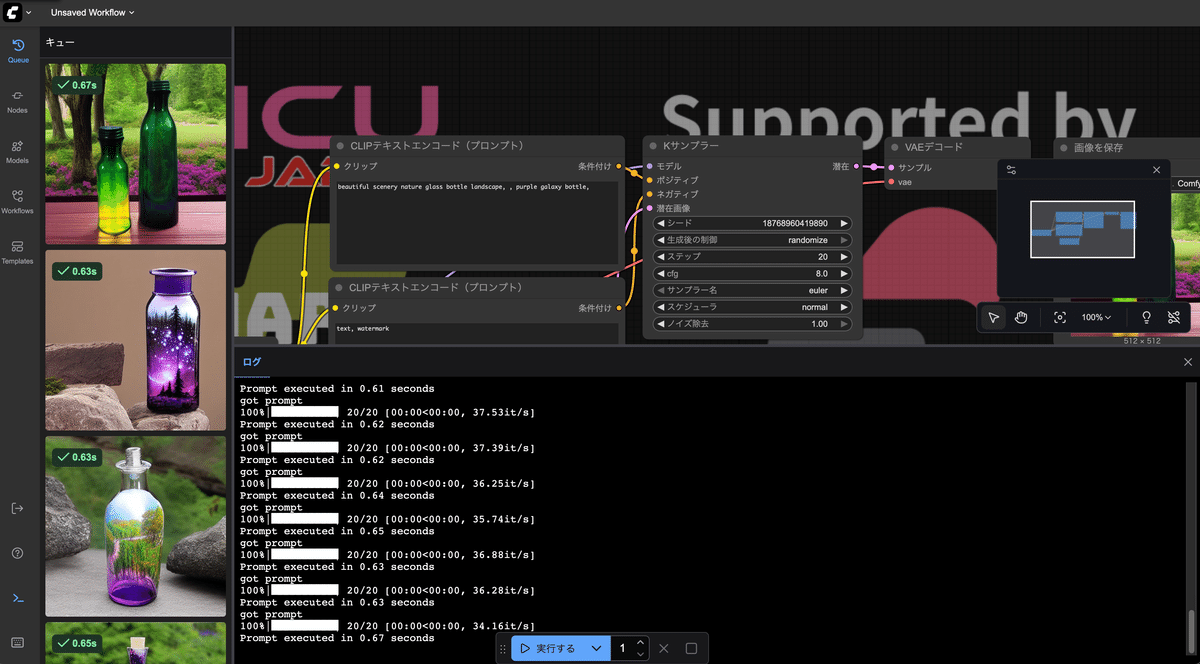Click the square stop icon in run bar
The image size is (1200, 664).
[691, 648]
